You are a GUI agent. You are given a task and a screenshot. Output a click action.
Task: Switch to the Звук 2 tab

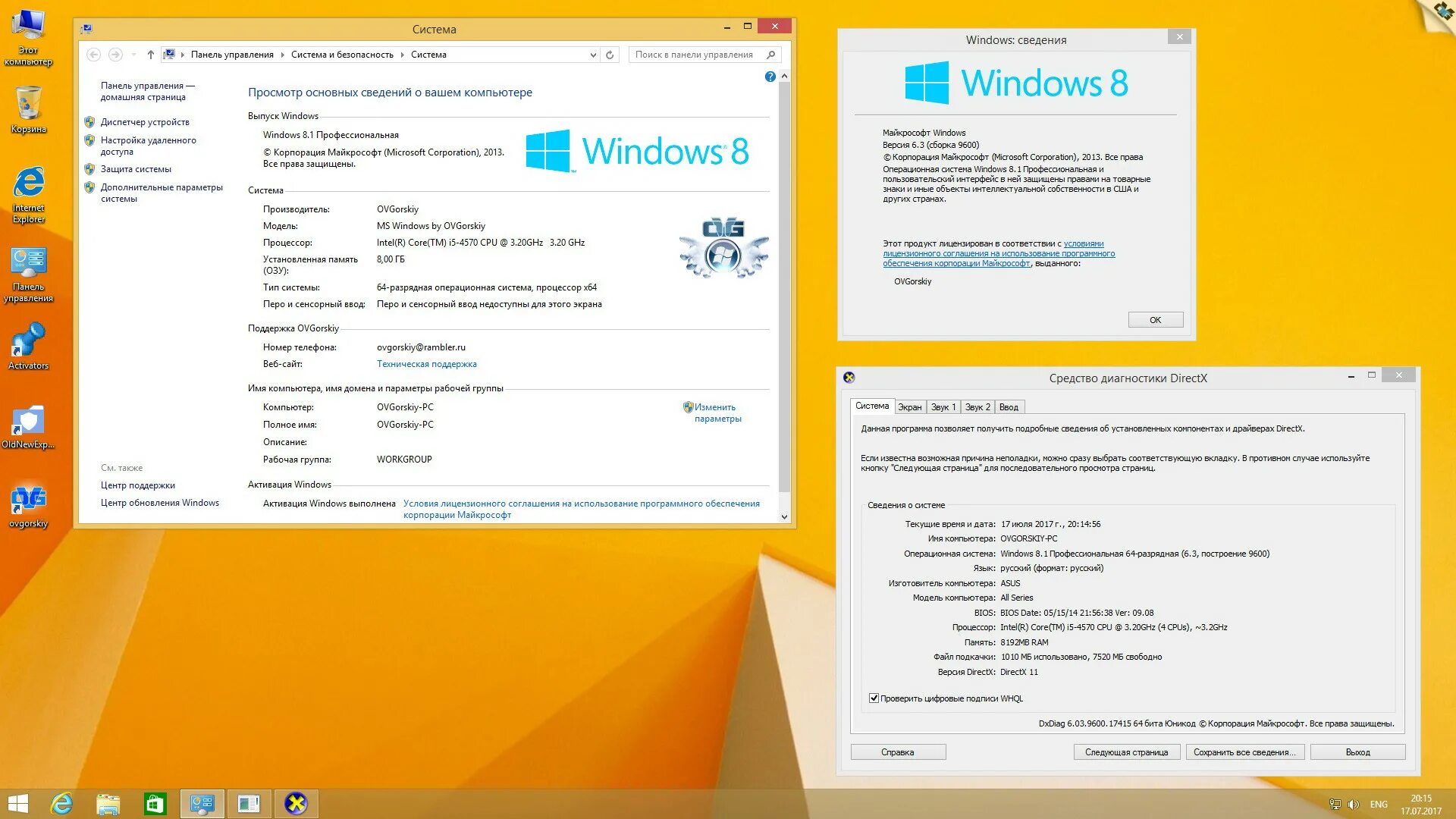pos(977,407)
